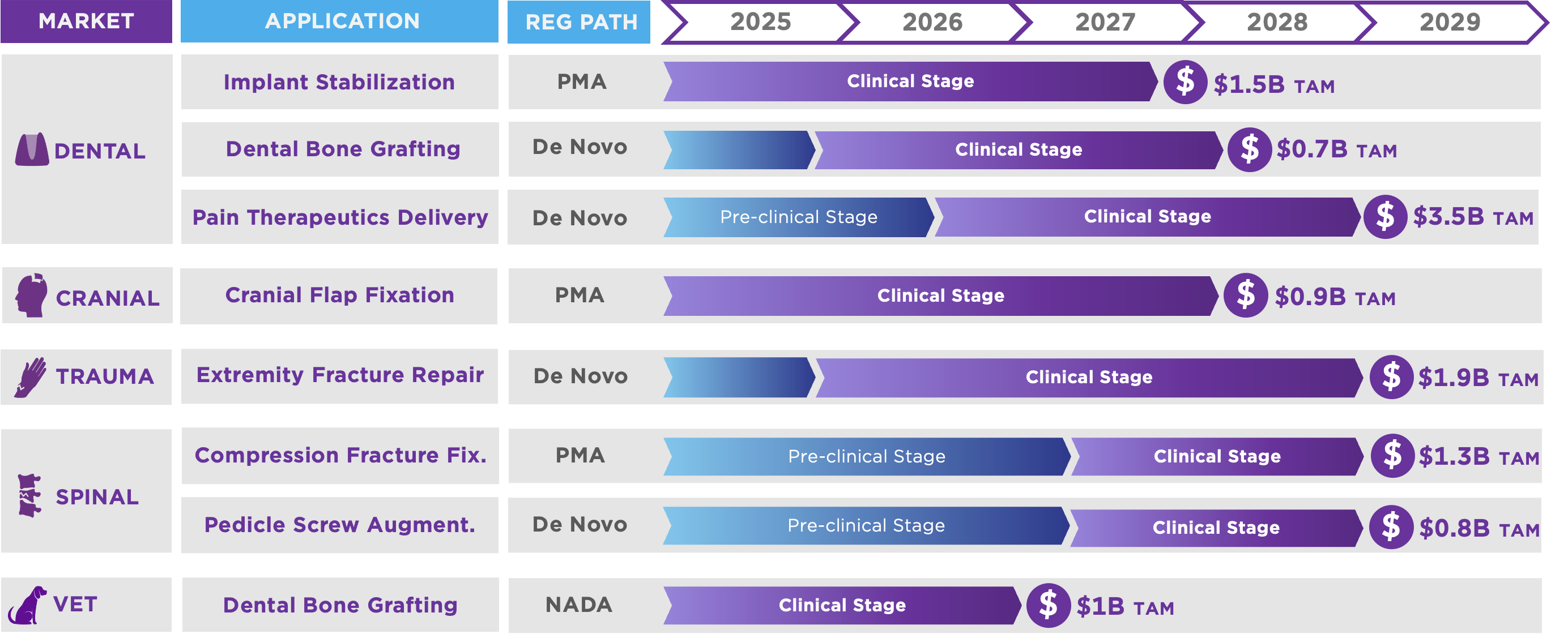Jump to the 2029 timeline arrow
This screenshot has height=634, width=1568.
tap(1449, 23)
